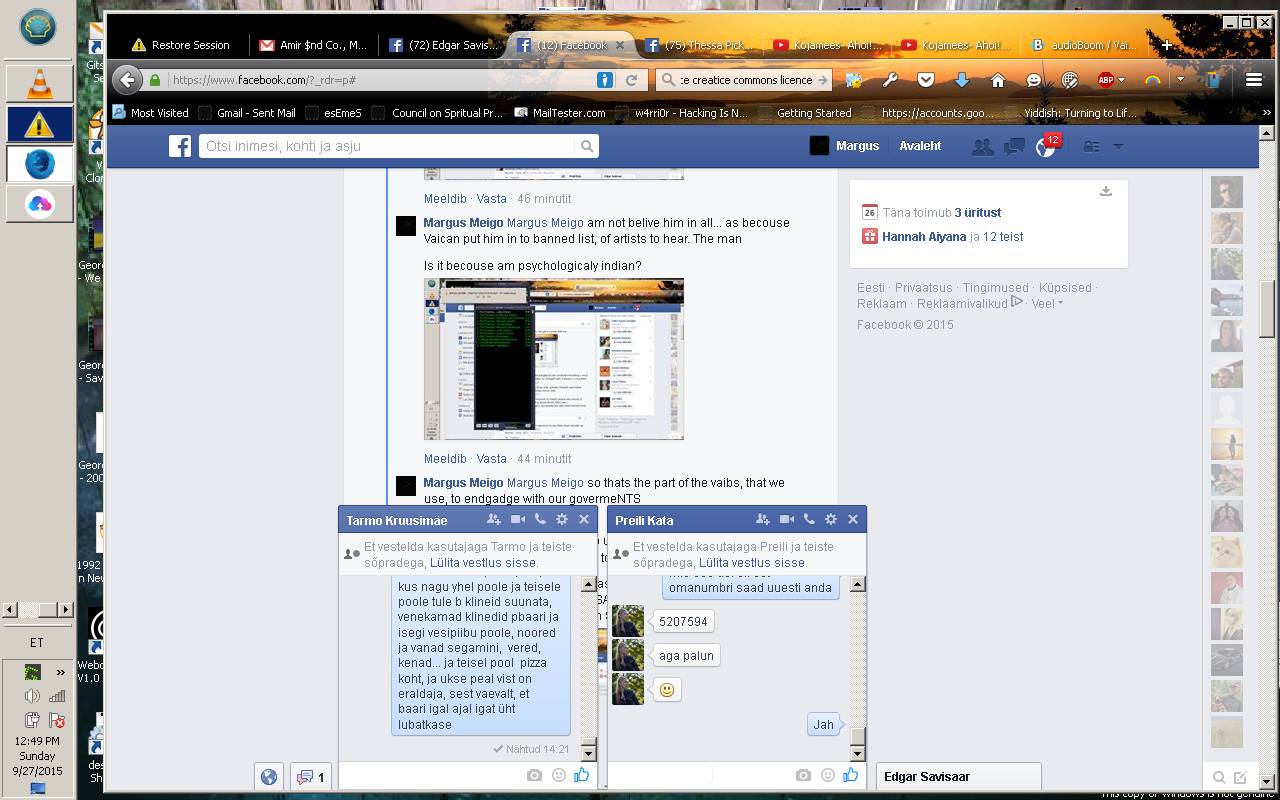Attach photo in Preili Kata chat

pos(803,775)
